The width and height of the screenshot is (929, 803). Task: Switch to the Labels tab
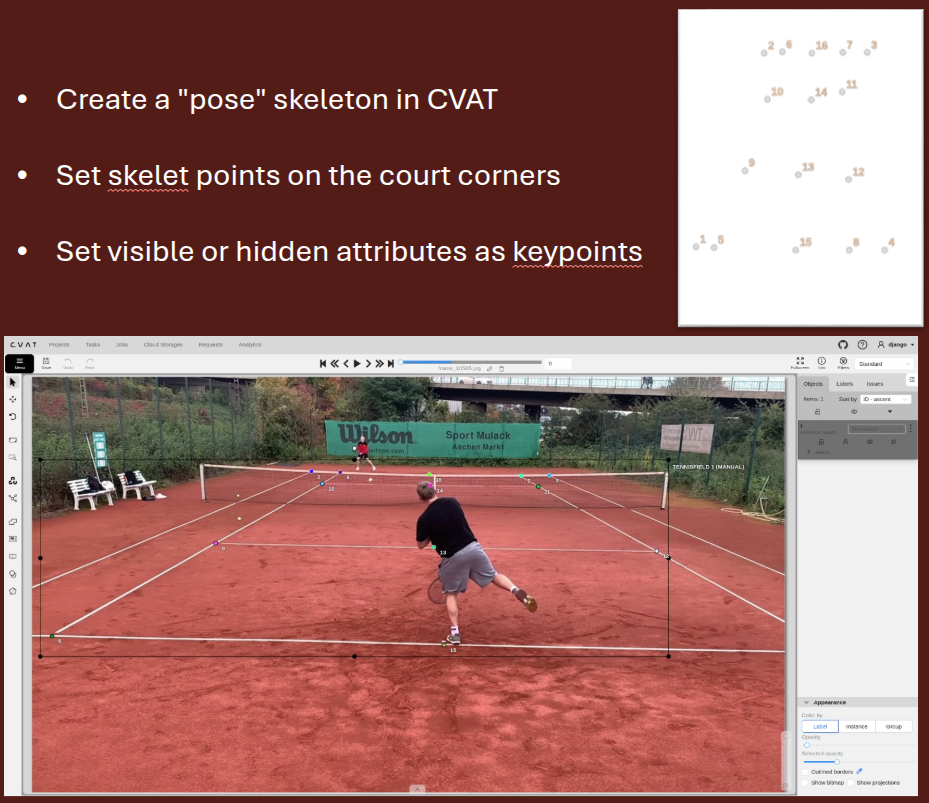coord(844,384)
